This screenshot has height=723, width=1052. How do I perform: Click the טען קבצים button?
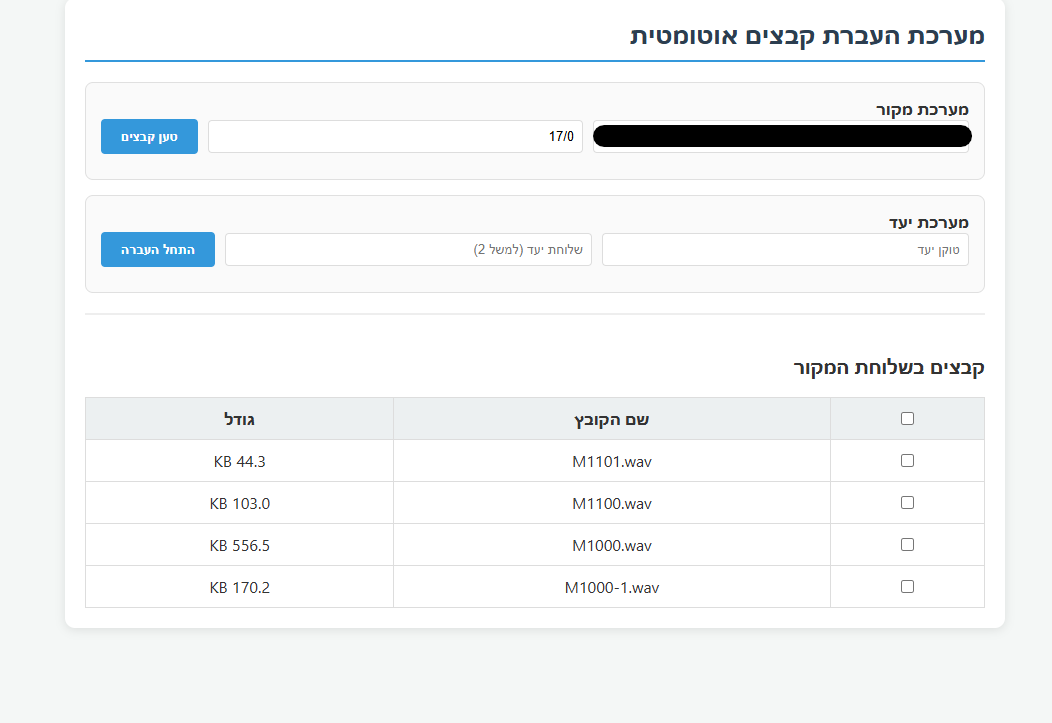(148, 136)
